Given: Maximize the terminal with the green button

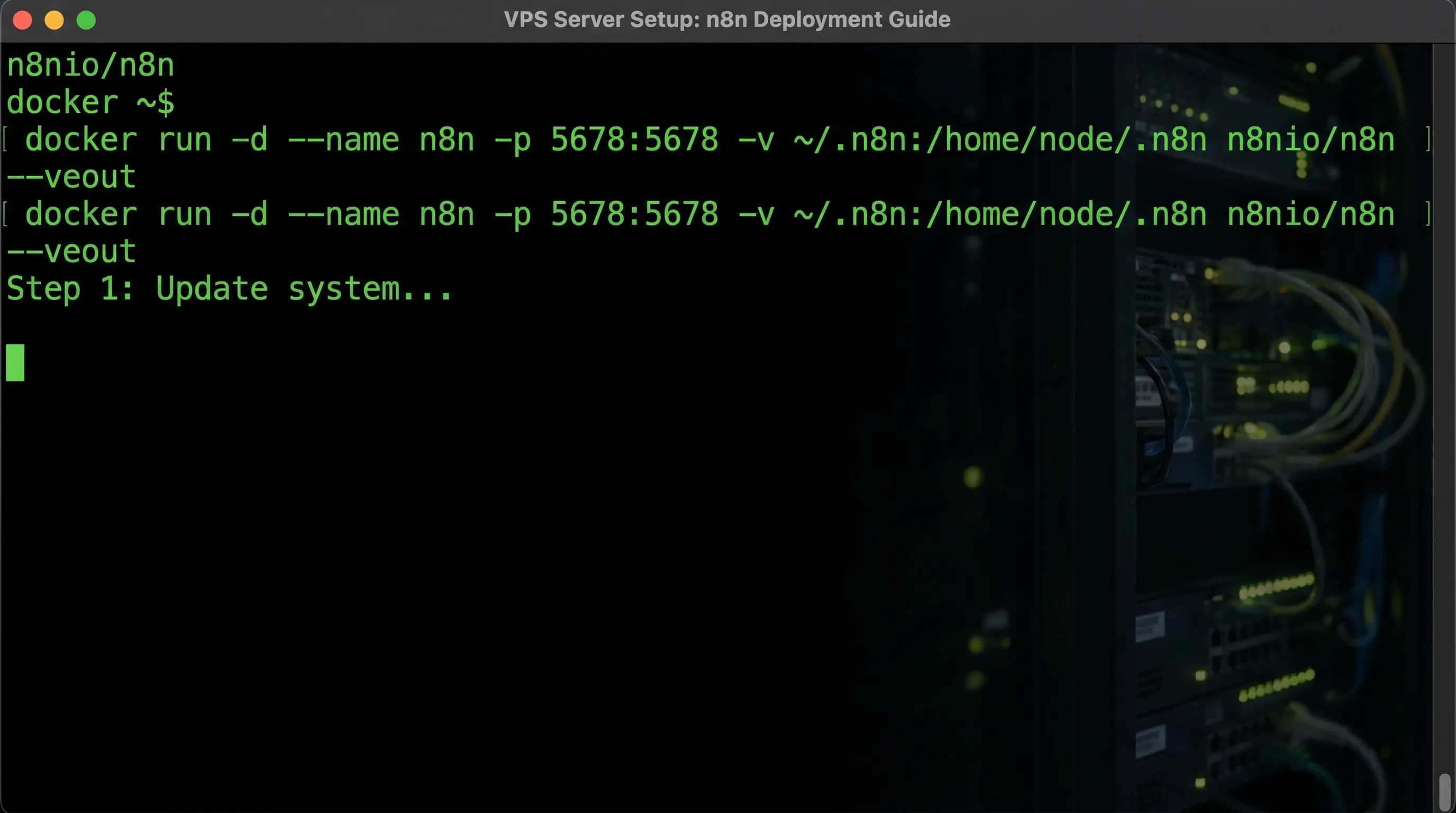Looking at the screenshot, I should 86,20.
